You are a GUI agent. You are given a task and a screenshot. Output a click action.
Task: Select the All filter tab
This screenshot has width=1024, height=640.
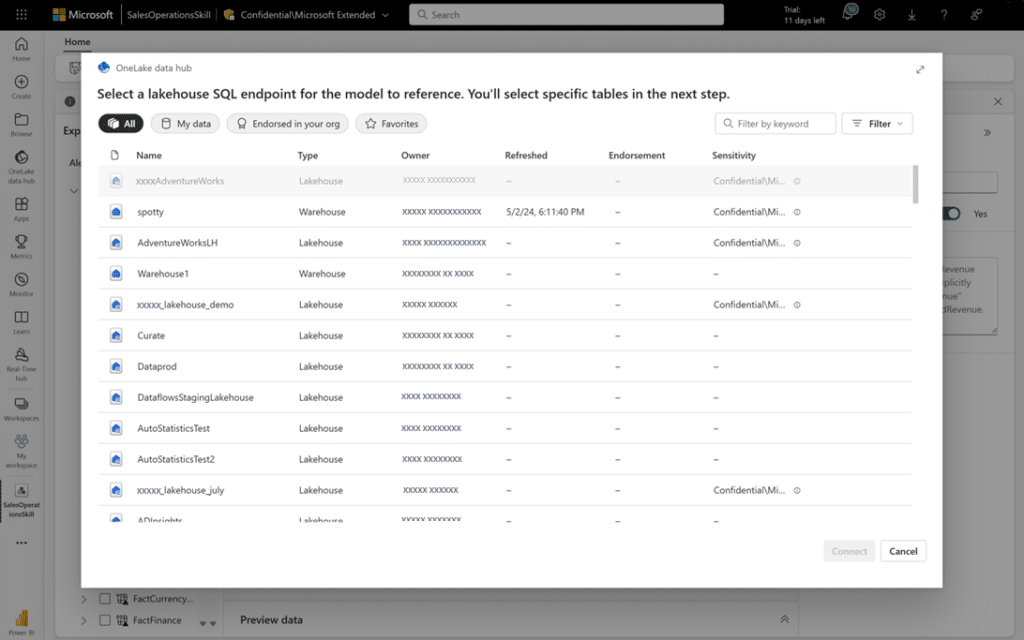121,123
